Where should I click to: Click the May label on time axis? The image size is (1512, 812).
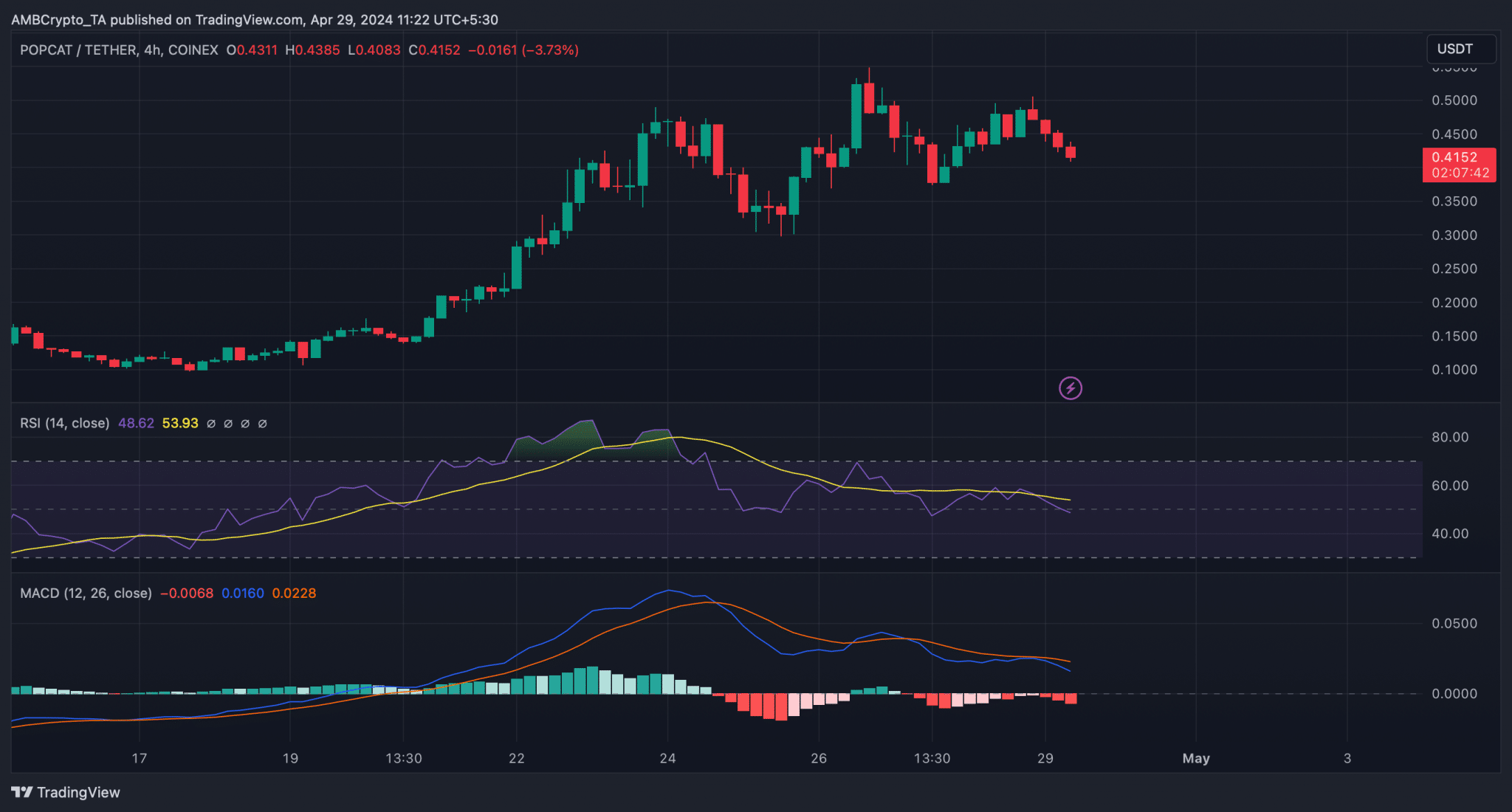[1196, 758]
